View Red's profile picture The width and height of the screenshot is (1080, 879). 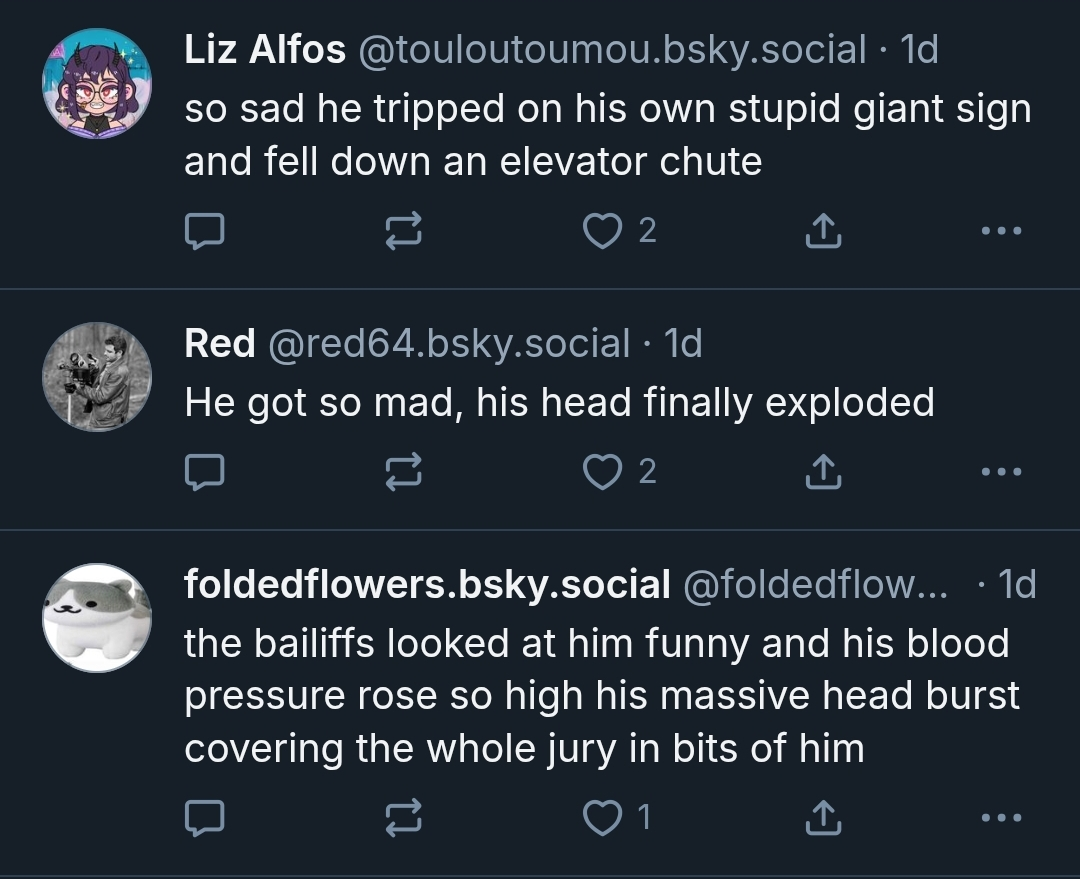(97, 377)
